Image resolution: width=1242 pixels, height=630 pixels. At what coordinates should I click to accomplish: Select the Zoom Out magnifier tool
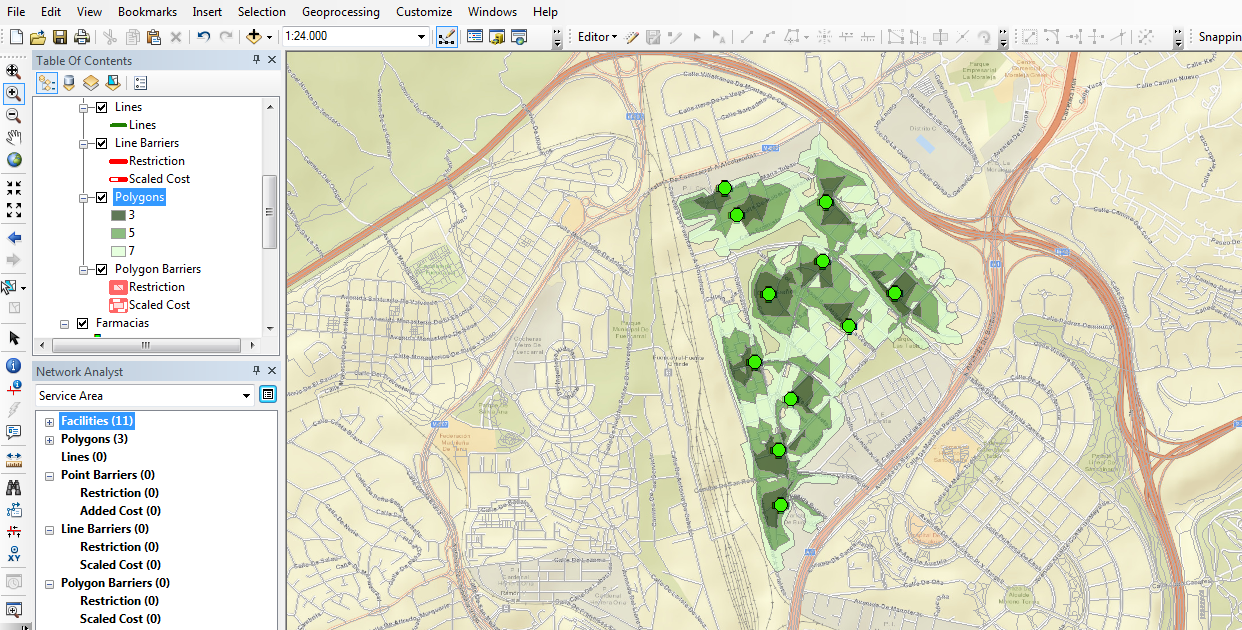[x=14, y=116]
